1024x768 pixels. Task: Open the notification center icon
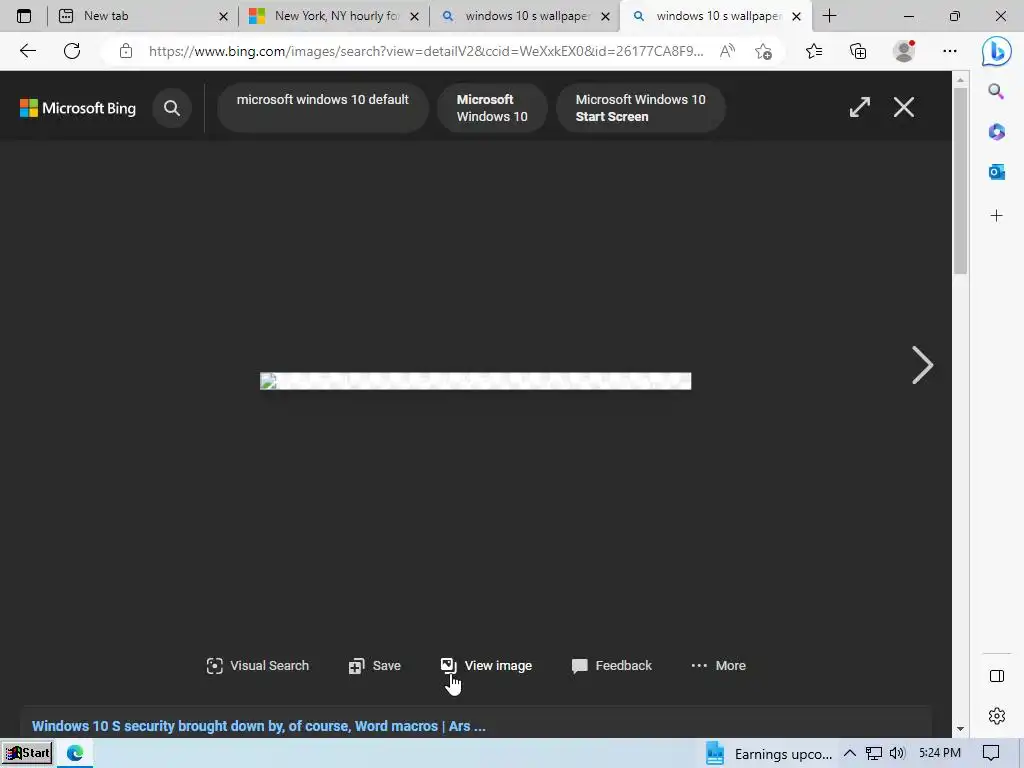tap(991, 754)
